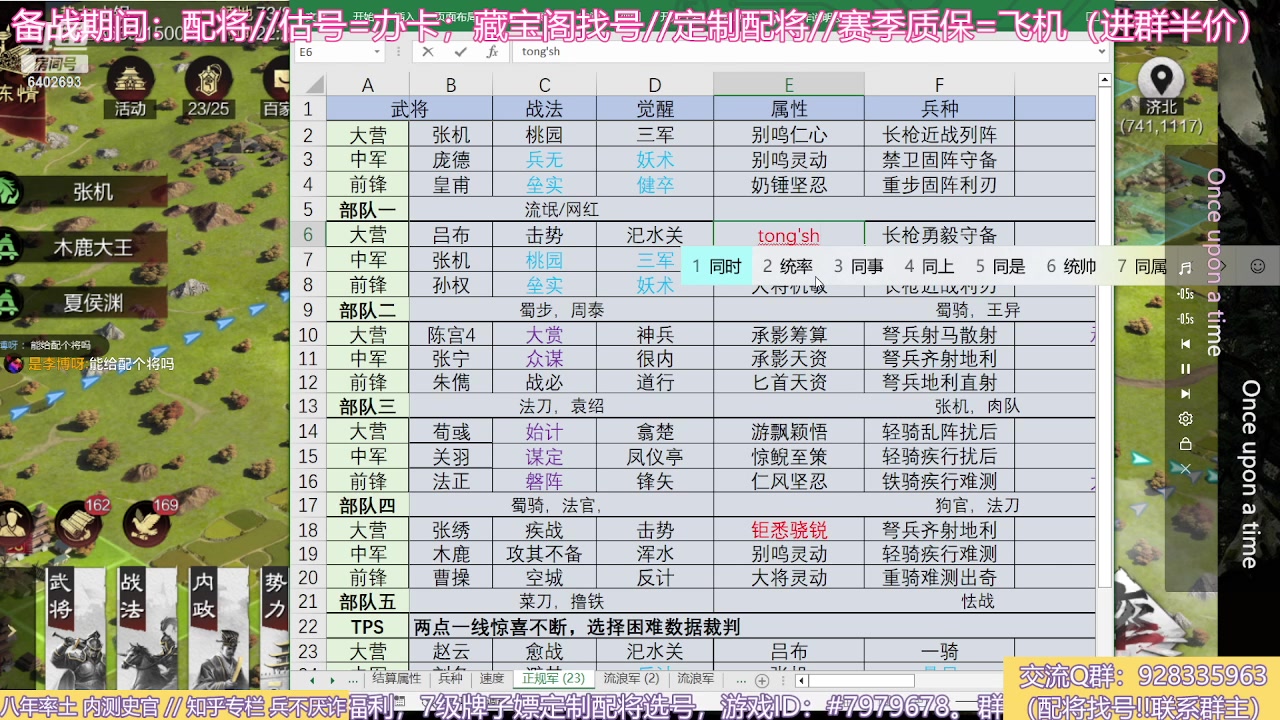This screenshot has height=720, width=1280.
Task: Skip to previous track in music widget
Action: 1185,344
